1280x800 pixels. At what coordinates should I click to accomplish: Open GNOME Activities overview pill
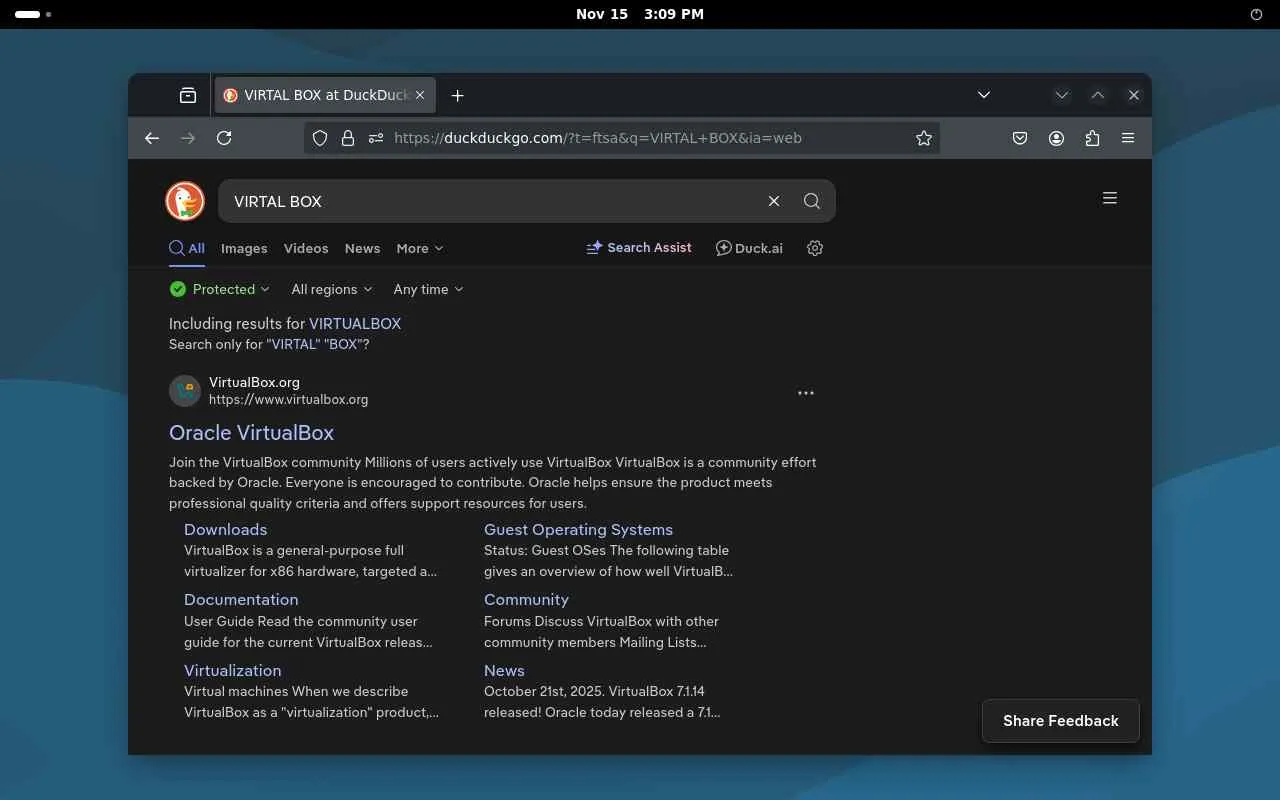tap(33, 14)
